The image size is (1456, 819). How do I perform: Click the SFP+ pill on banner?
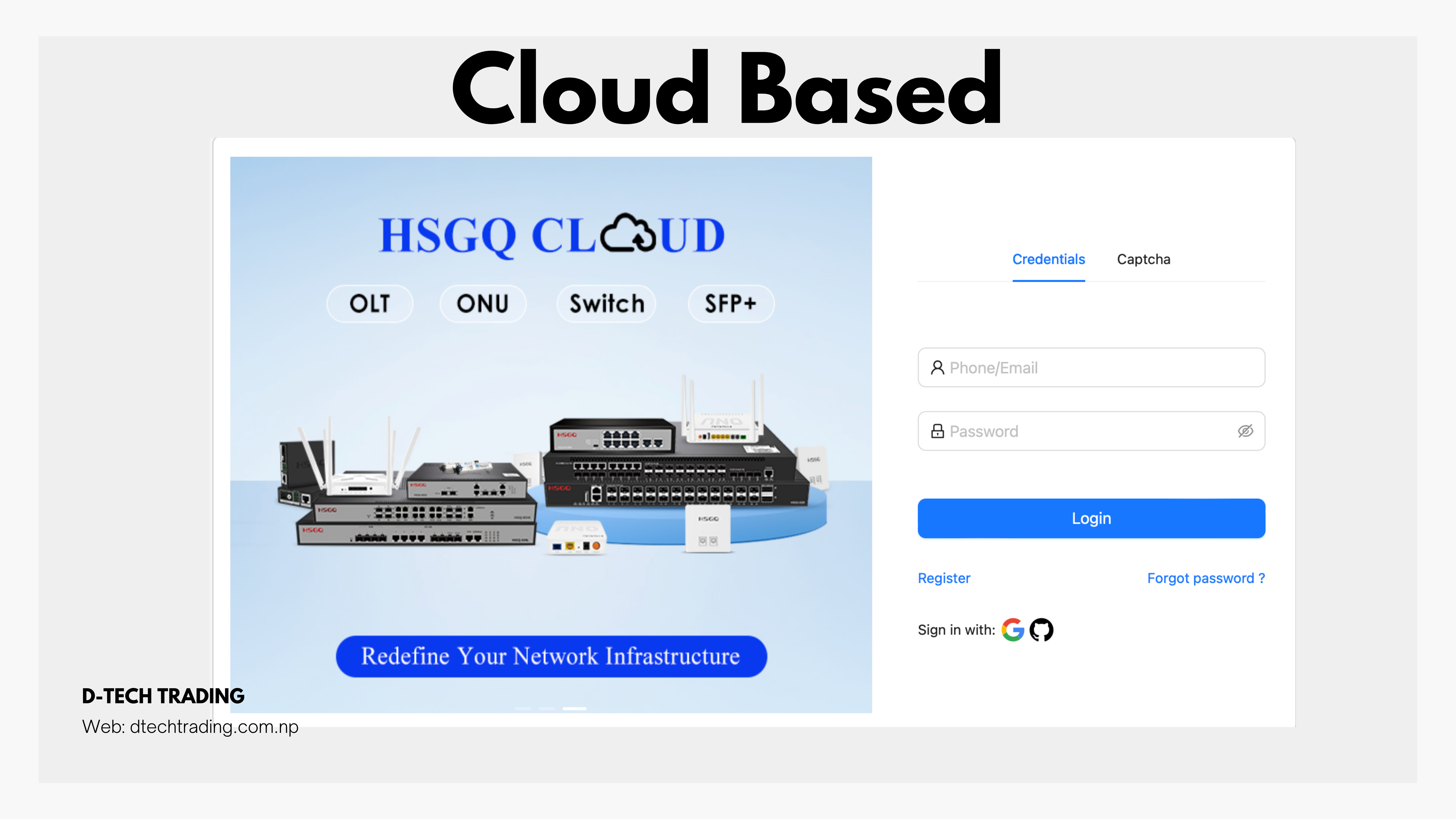pos(731,304)
